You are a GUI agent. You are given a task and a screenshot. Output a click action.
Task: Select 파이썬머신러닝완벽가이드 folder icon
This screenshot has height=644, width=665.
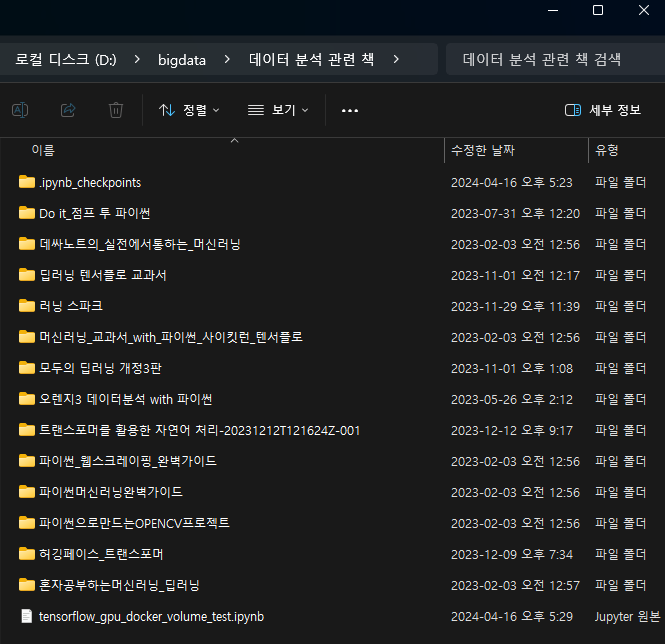click(27, 492)
